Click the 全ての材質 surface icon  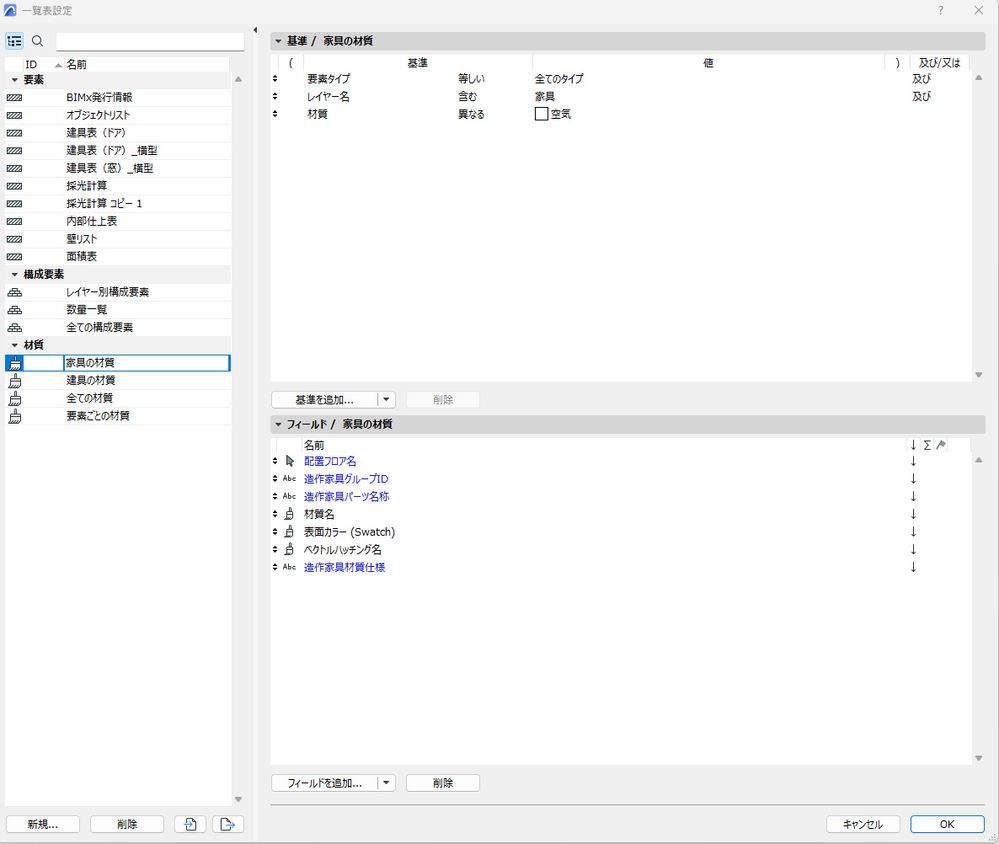point(14,399)
